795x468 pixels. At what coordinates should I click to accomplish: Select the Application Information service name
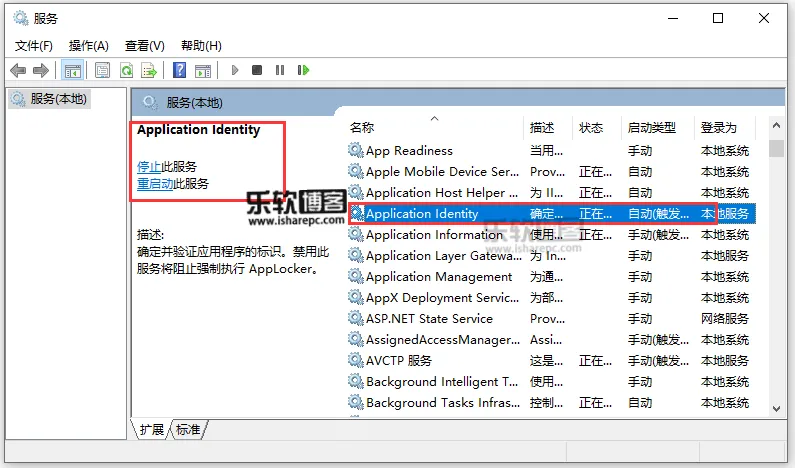coord(434,235)
